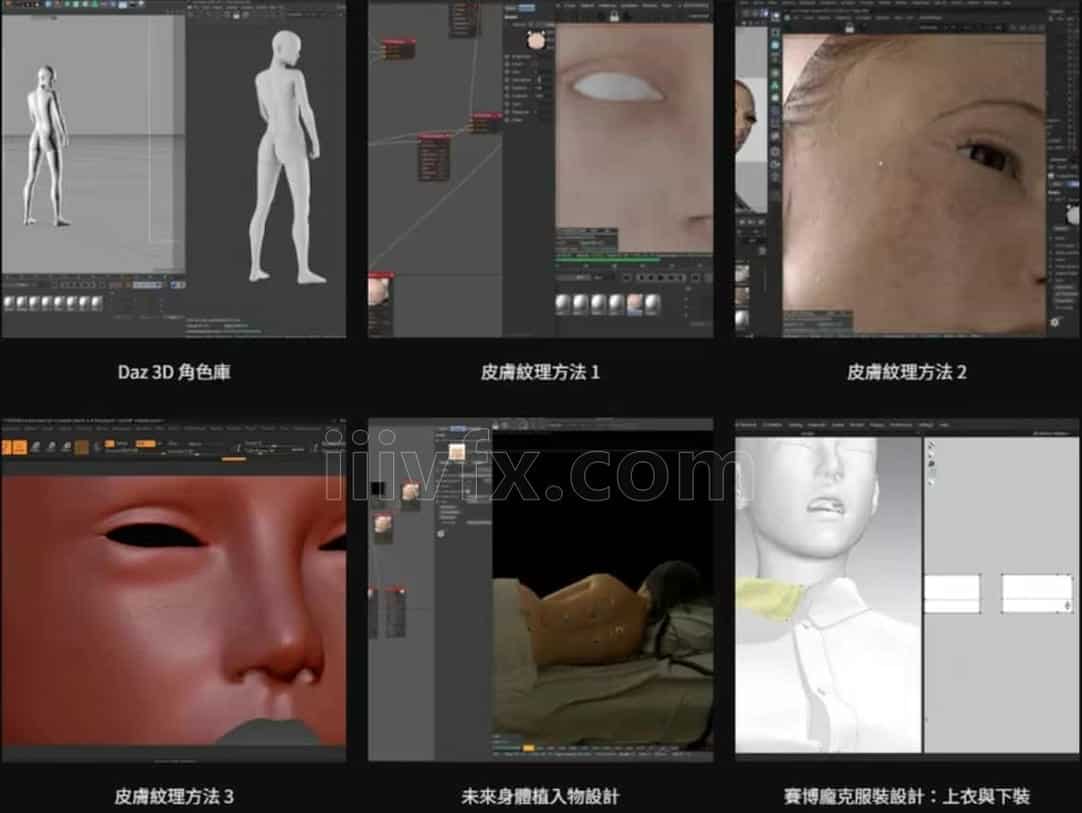Select the small mannequin in Daz 3D left viewport

(46, 146)
